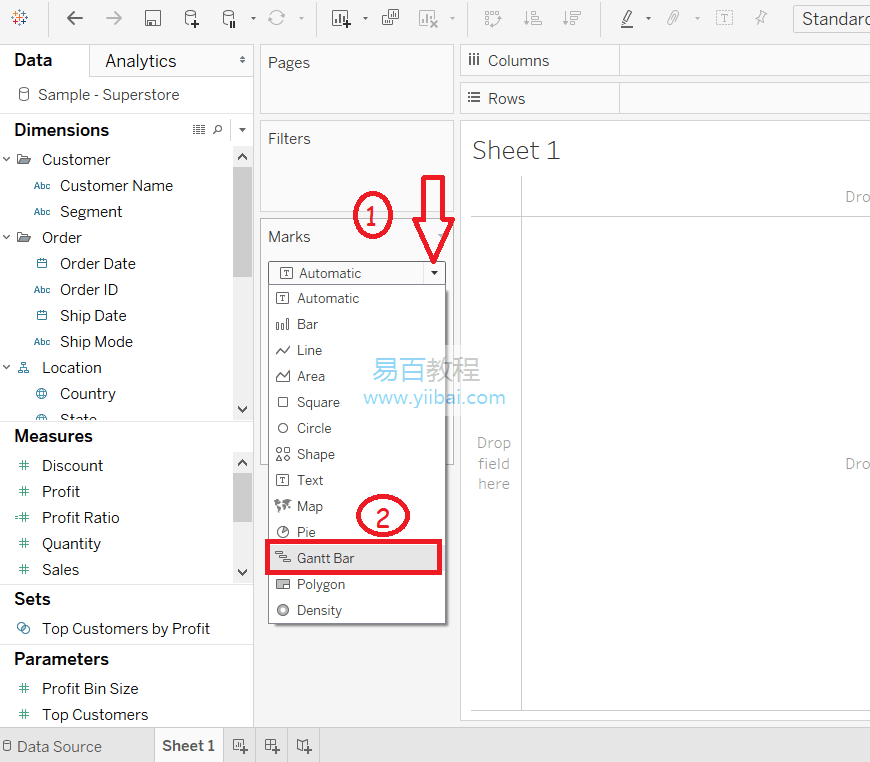Image resolution: width=870 pixels, height=762 pixels.
Task: Select Density mark type
Action: click(357, 610)
